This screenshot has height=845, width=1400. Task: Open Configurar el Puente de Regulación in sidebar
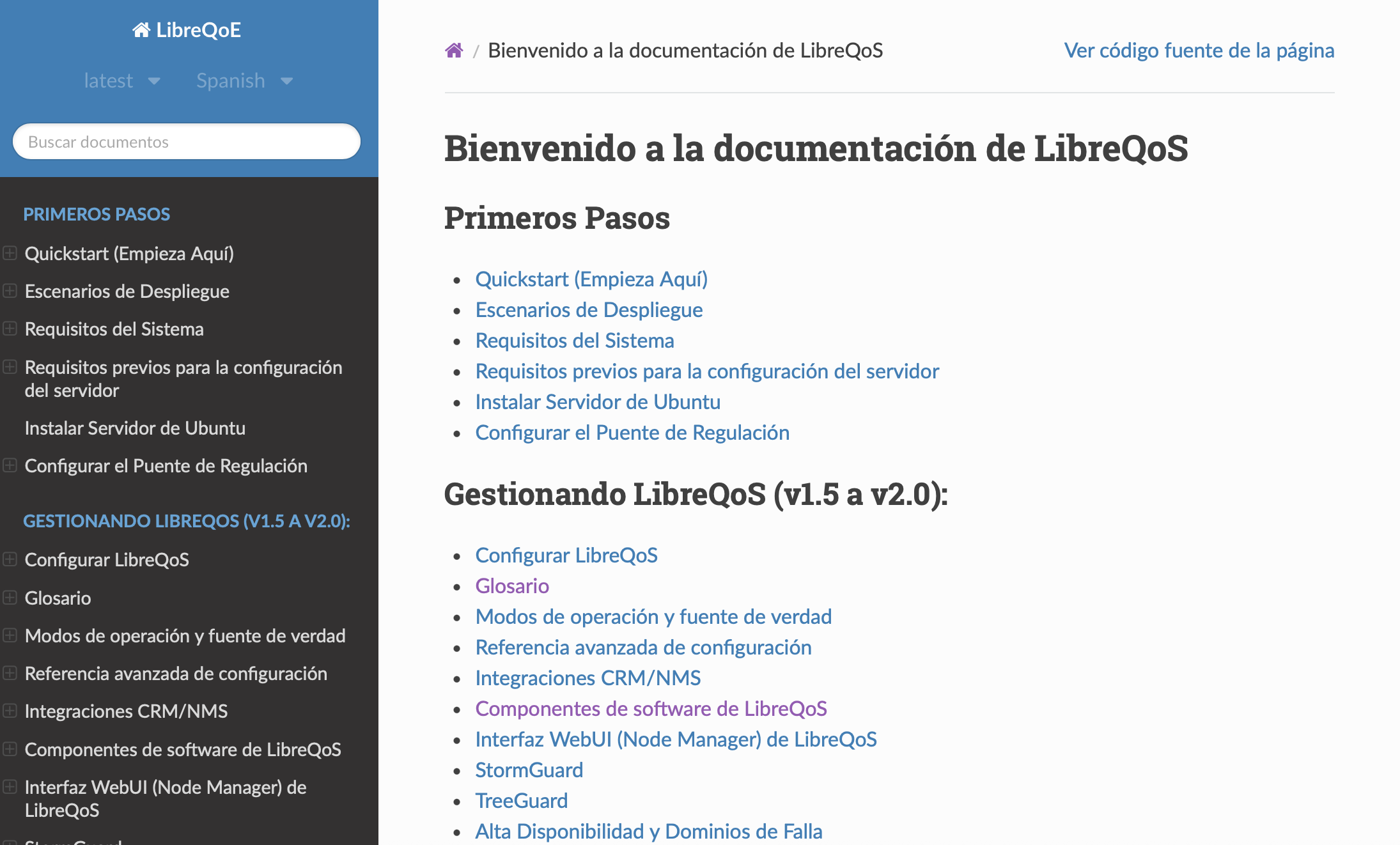pos(166,466)
